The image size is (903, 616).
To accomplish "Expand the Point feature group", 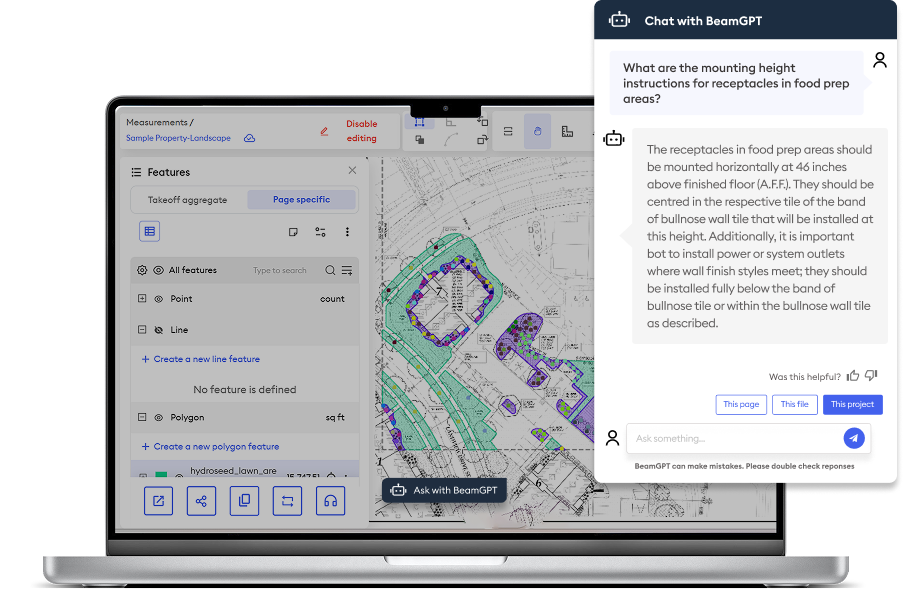I will [143, 299].
